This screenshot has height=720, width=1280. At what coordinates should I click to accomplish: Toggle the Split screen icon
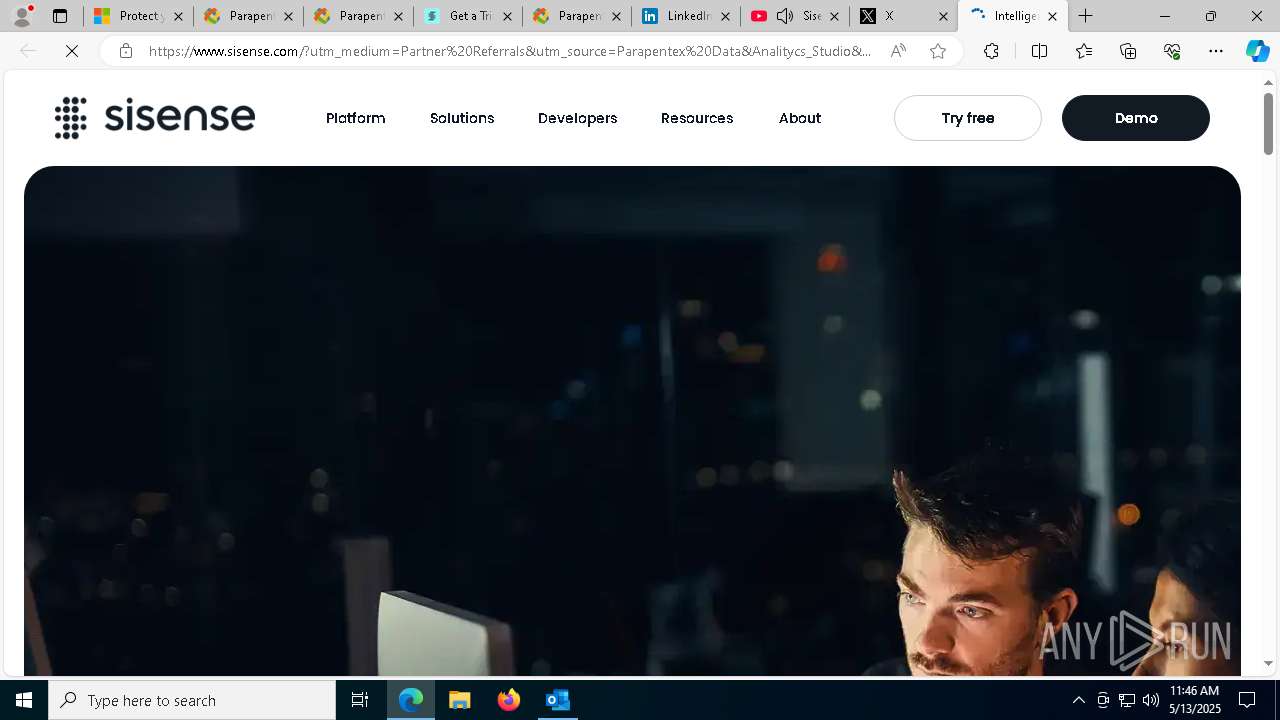1039,51
